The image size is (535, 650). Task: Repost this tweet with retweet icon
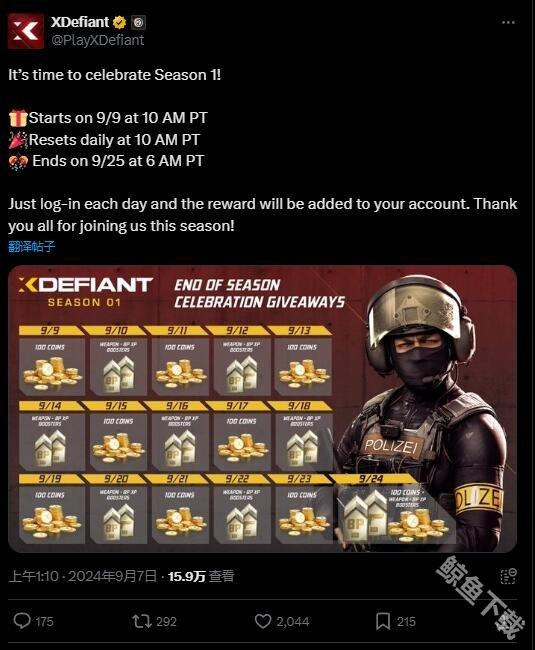[x=142, y=621]
